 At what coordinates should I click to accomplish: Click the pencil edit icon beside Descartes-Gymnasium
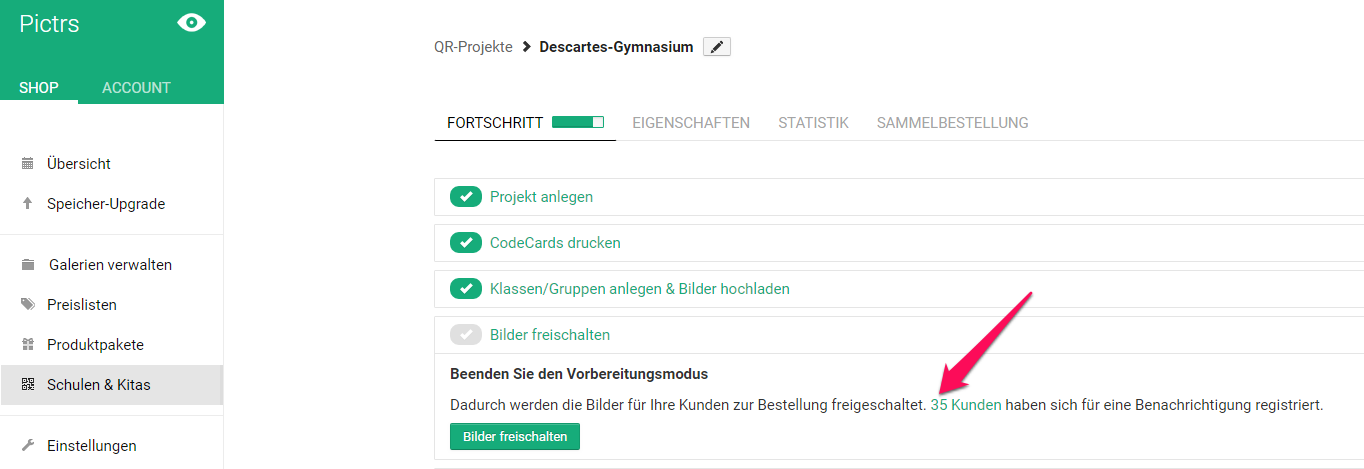coord(717,47)
